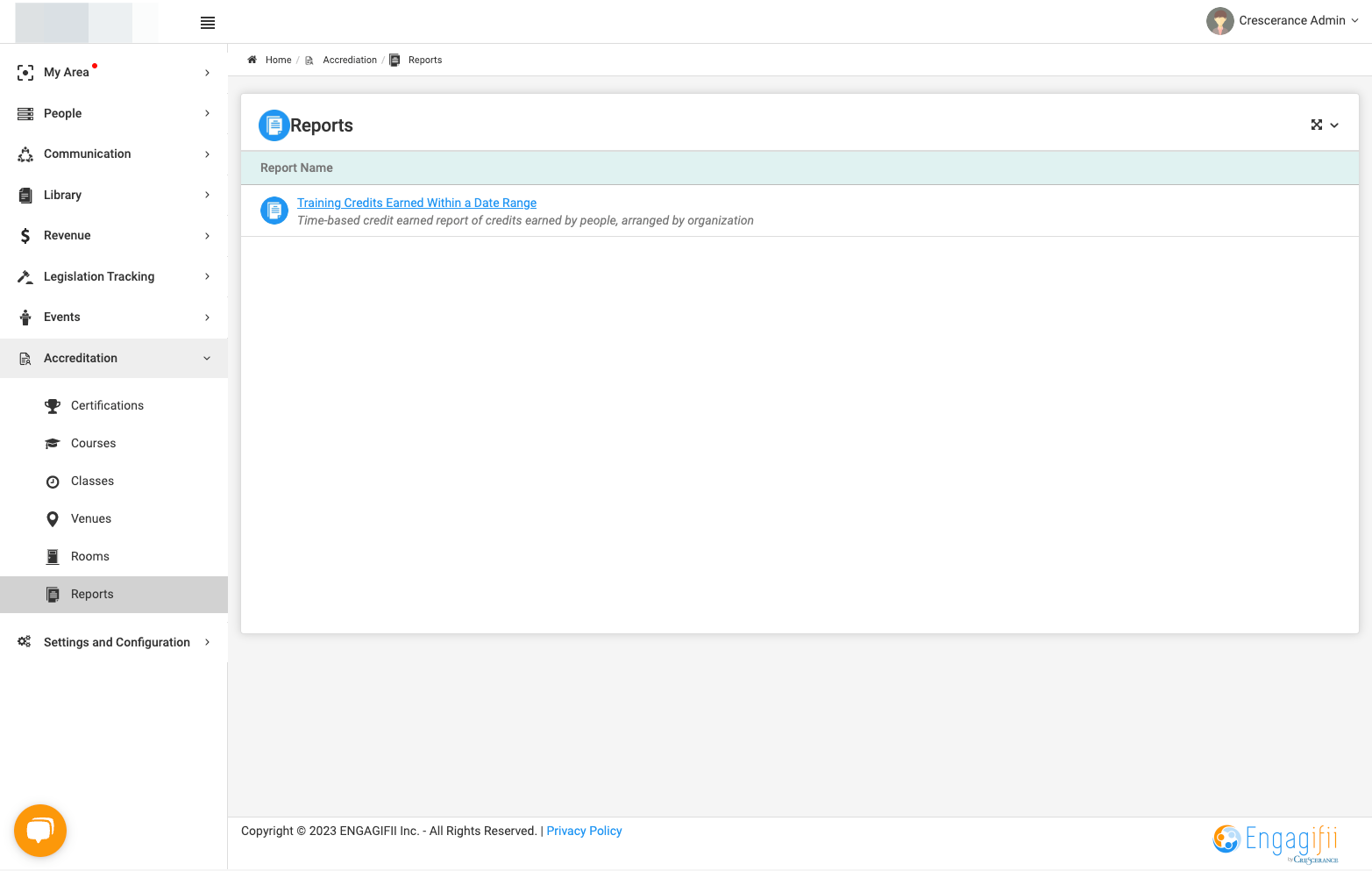Click the time-based credit report description
1372x871 pixels.
(525, 220)
